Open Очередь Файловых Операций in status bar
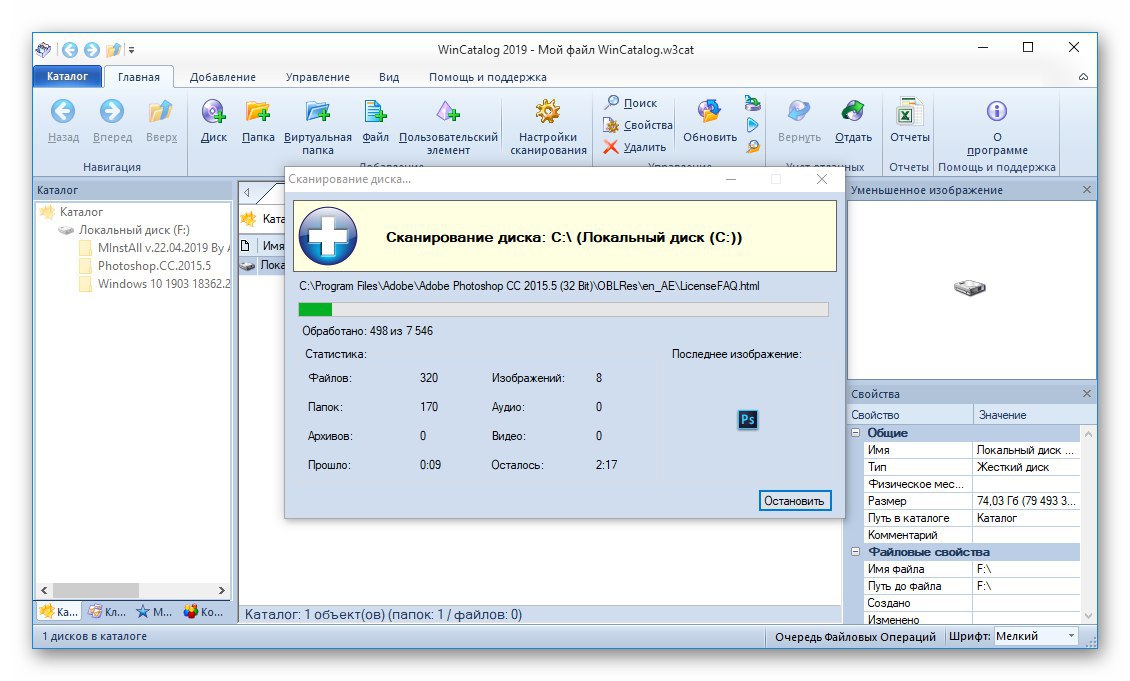 855,636
